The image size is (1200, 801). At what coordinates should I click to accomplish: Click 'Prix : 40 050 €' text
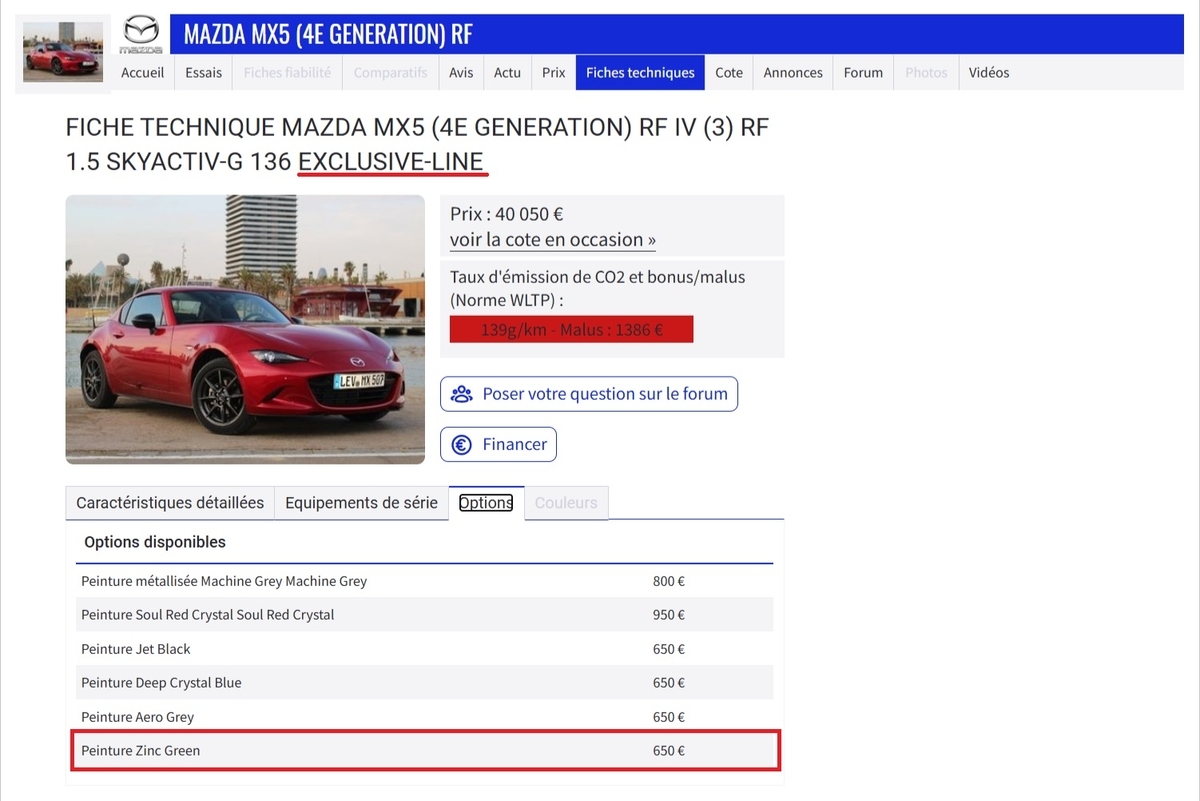(x=507, y=214)
